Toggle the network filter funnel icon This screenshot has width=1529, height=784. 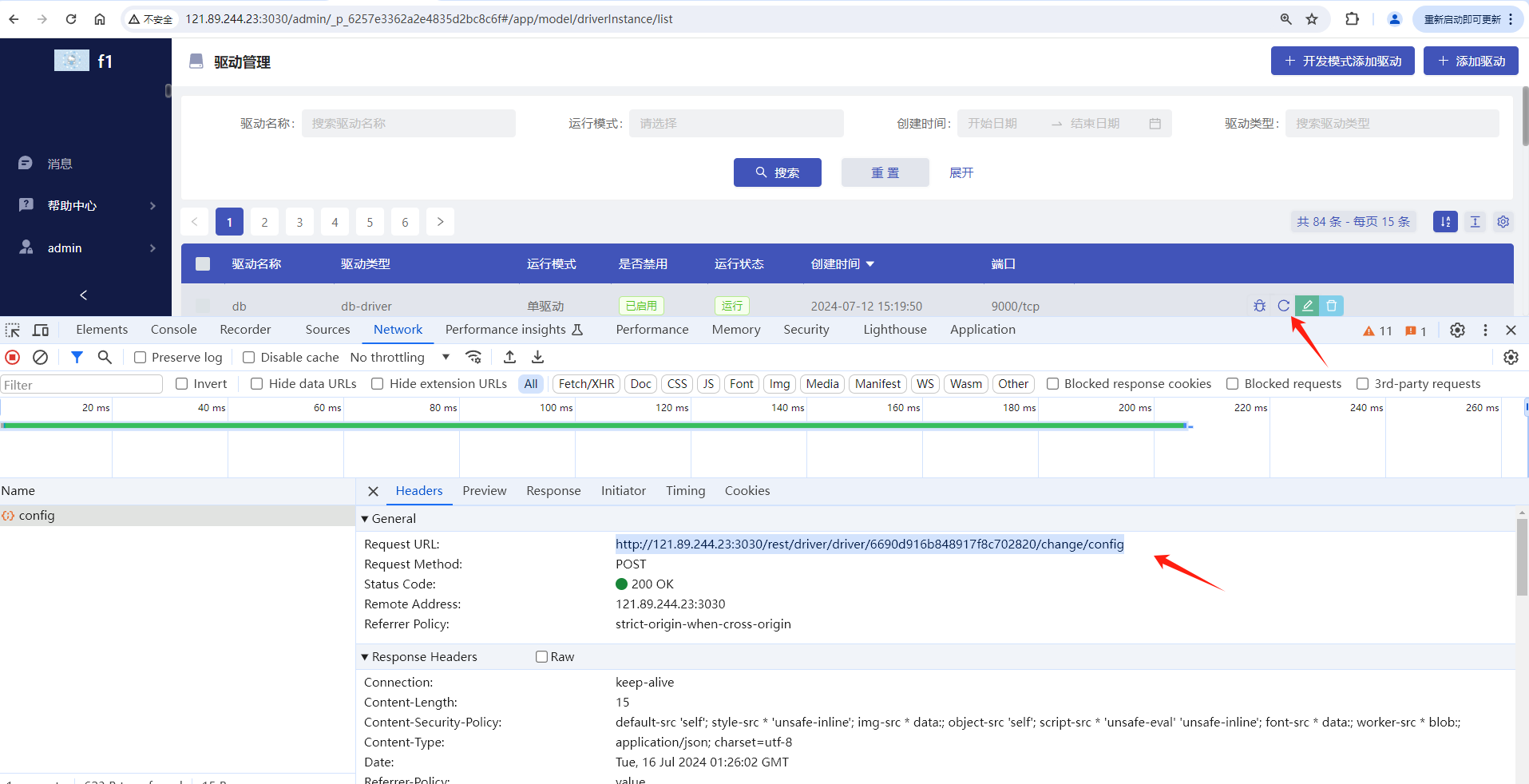77,357
